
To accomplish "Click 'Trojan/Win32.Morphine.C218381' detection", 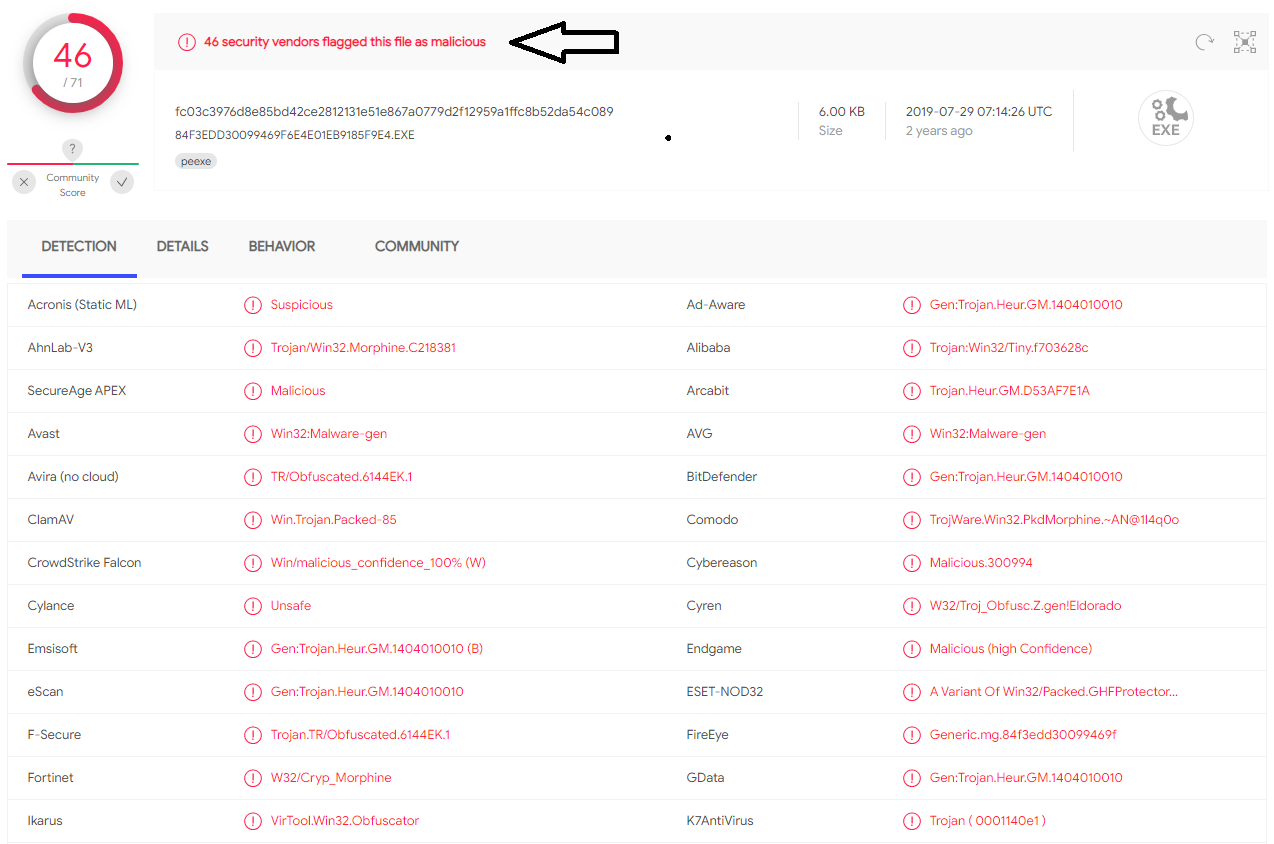I will click(x=363, y=348).
